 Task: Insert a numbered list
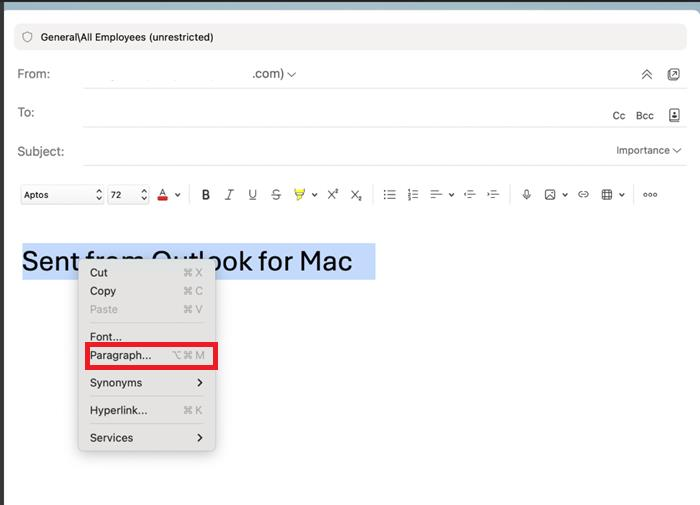[x=413, y=195]
